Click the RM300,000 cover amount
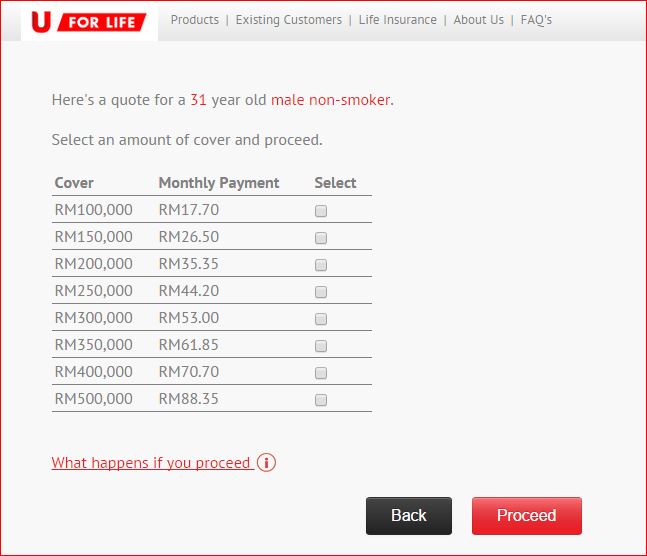 (x=94, y=318)
